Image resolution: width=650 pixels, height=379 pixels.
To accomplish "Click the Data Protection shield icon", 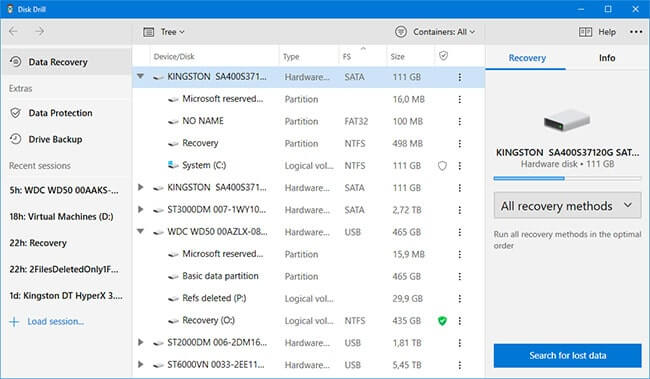I will tap(16, 113).
